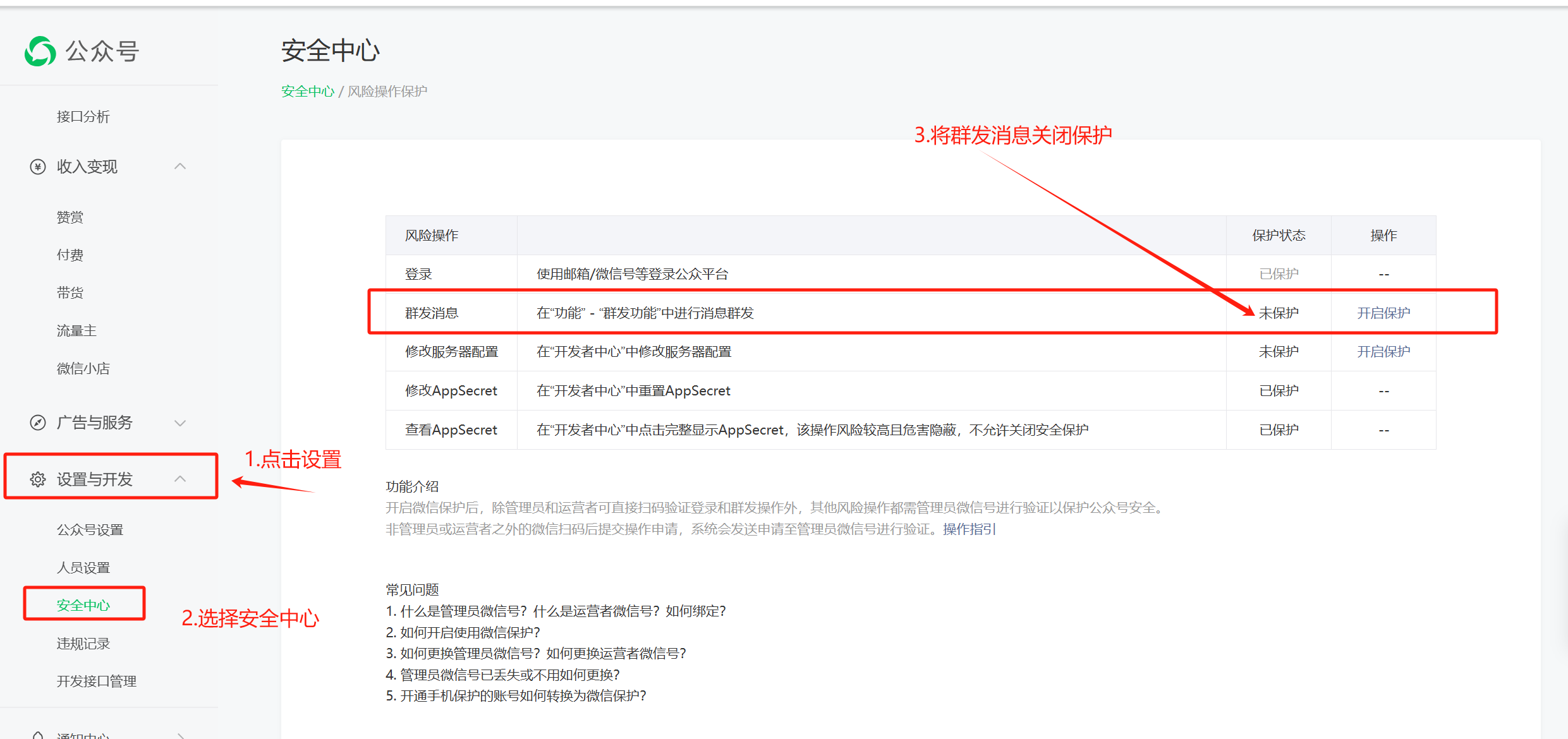Open 开发接口管理 sidebar entry
Image resolution: width=1568 pixels, height=739 pixels.
coord(97,681)
